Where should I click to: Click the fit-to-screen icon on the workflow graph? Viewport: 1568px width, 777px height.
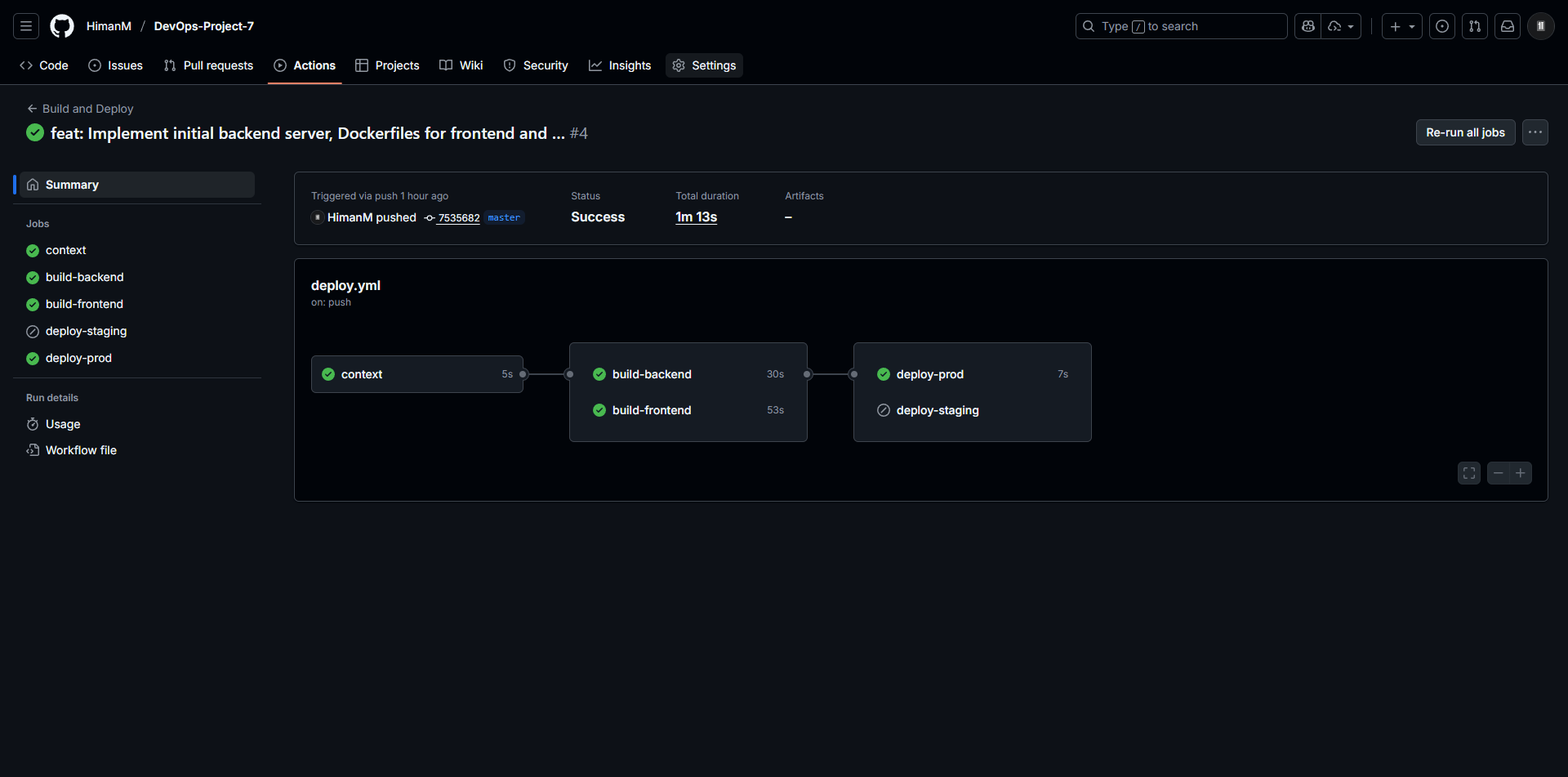(x=1469, y=473)
